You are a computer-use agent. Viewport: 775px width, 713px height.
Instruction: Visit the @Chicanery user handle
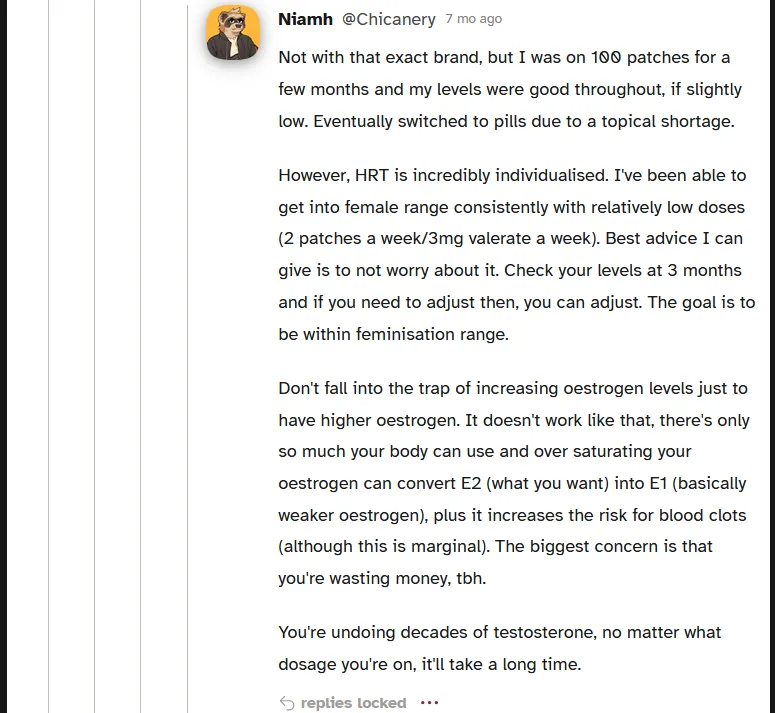coord(389,19)
